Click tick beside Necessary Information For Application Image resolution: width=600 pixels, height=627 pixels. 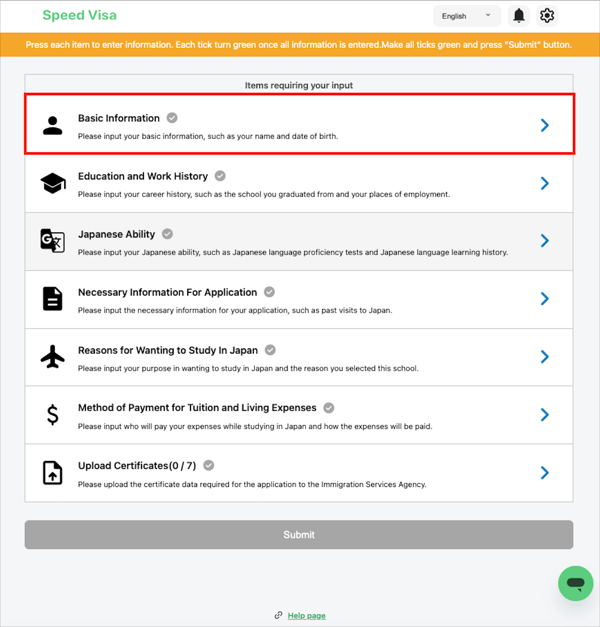[x=269, y=292]
